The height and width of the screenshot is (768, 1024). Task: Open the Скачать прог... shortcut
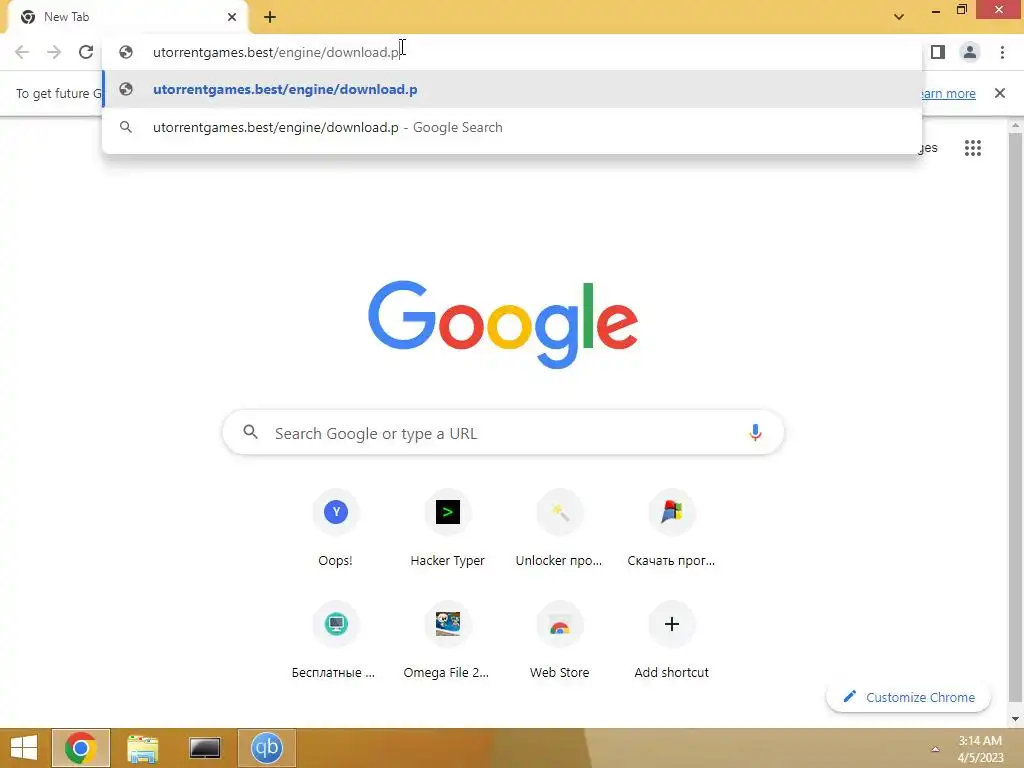pos(671,529)
